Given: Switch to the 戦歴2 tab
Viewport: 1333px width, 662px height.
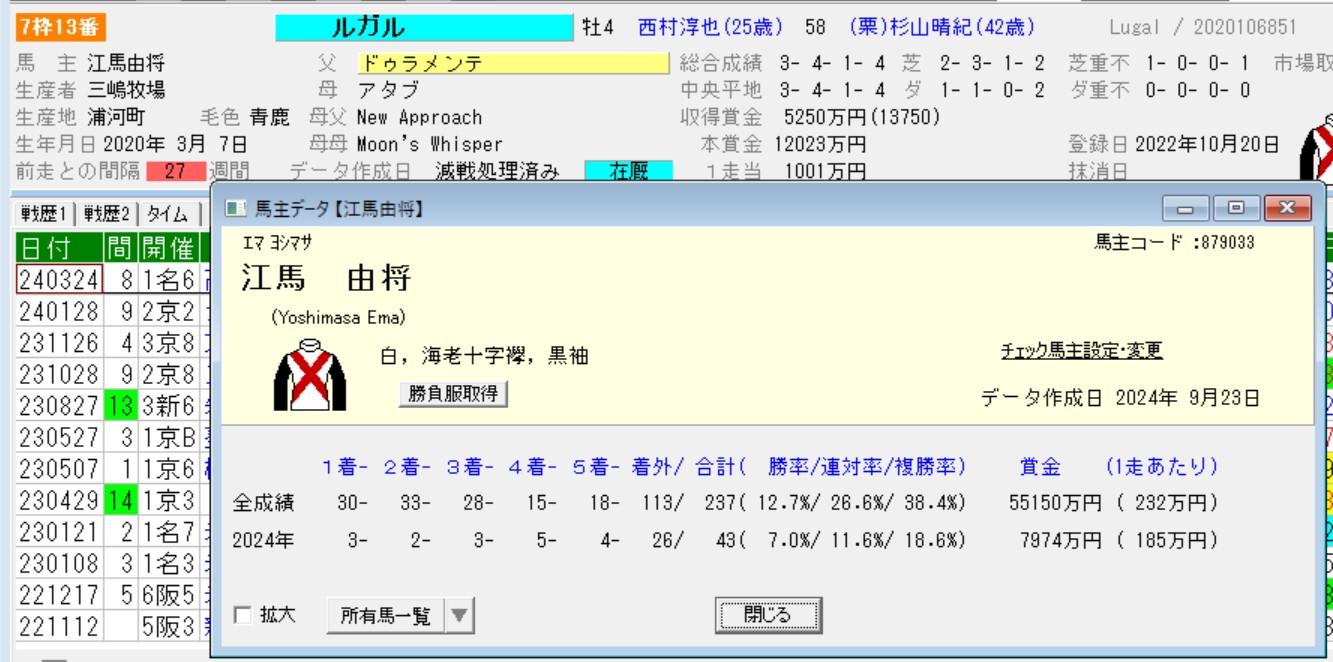Looking at the screenshot, I should 108,213.
